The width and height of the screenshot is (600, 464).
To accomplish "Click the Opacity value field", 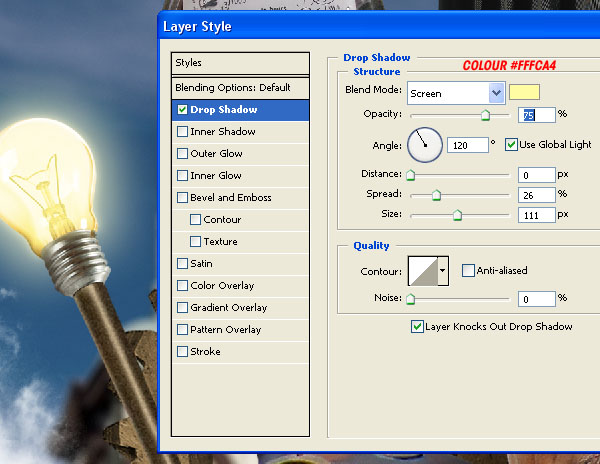I will 536,115.
